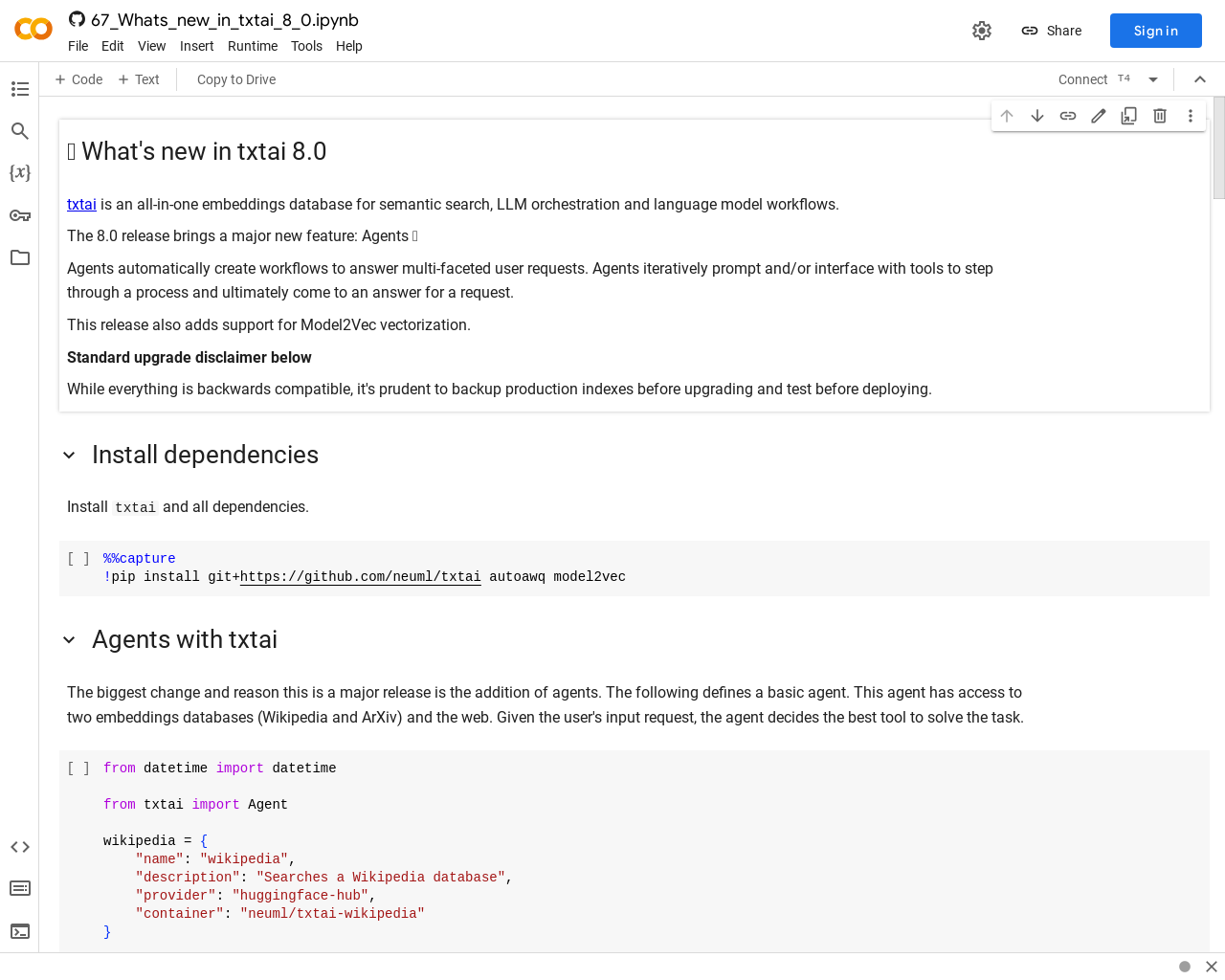Click the Sign in button

[1156, 31]
